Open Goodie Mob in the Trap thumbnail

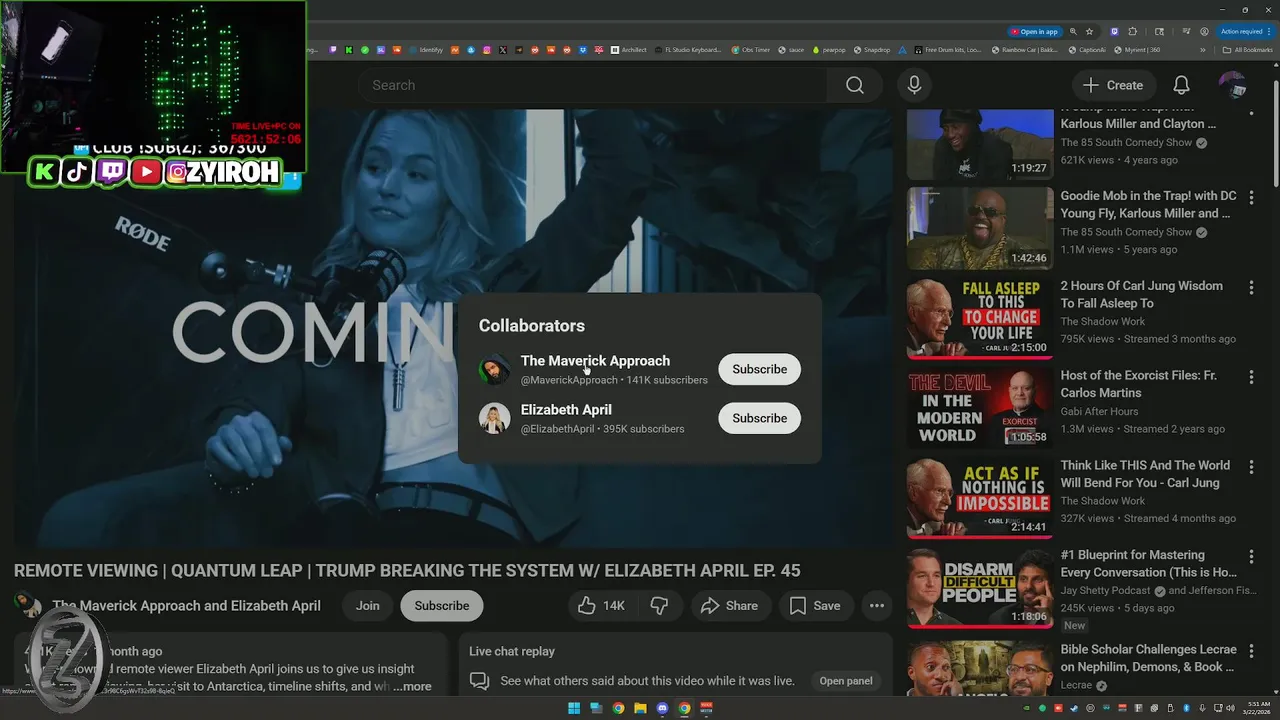[x=980, y=228]
